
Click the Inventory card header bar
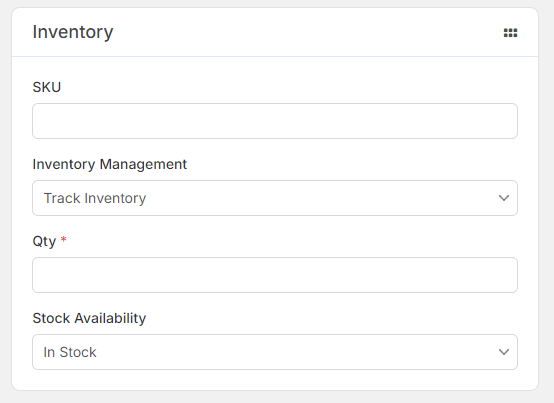coord(275,32)
